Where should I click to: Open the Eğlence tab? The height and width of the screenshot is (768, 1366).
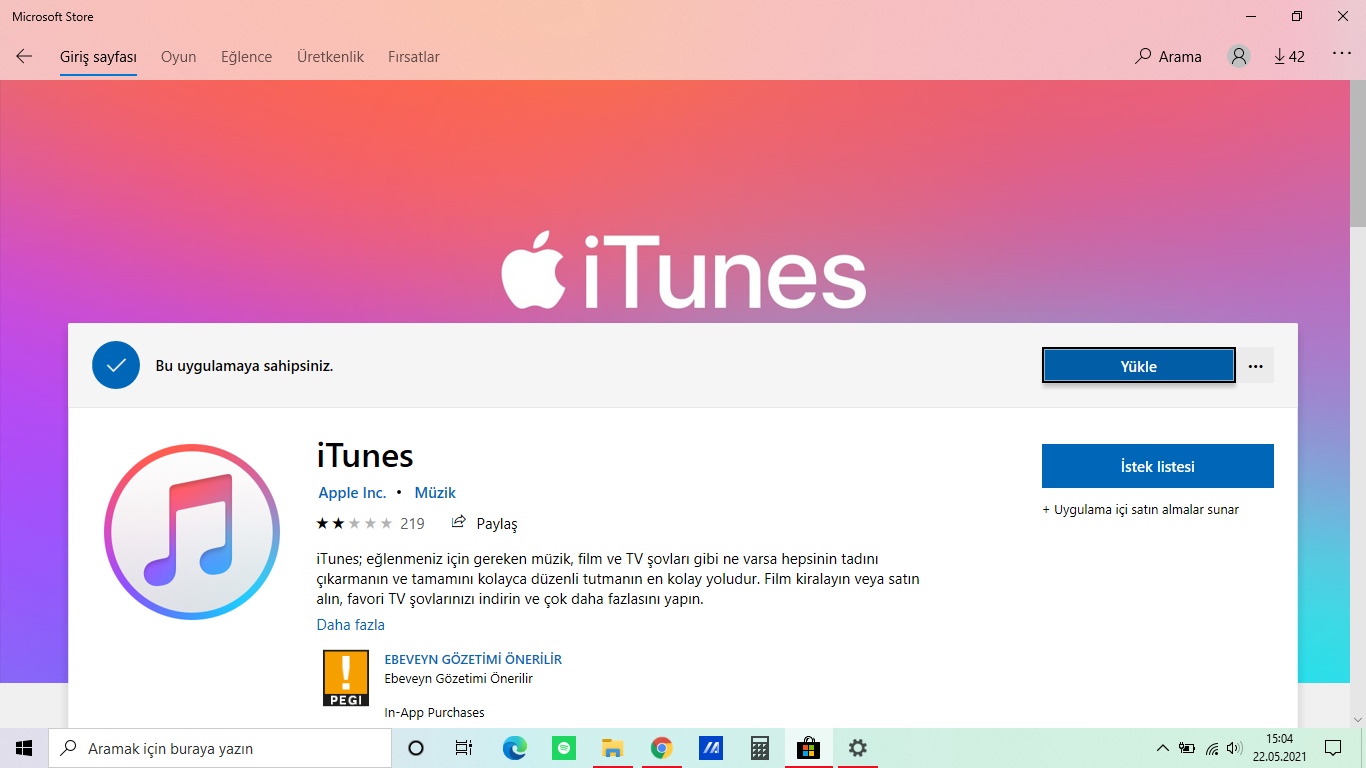pos(247,57)
